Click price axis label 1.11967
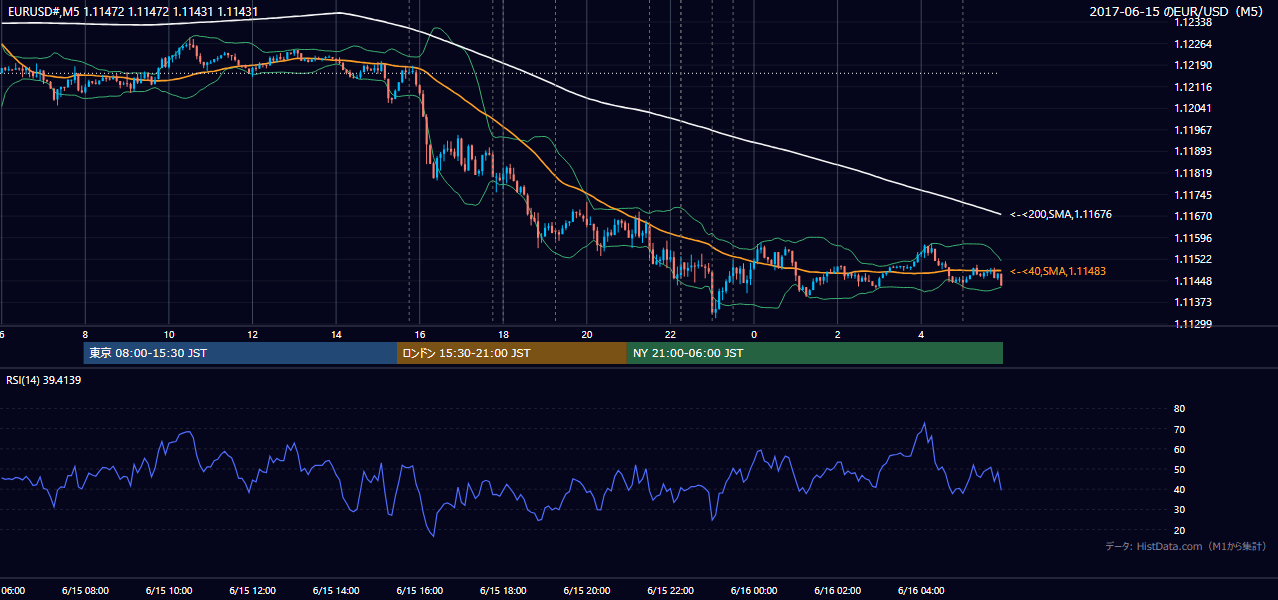The width and height of the screenshot is (1278, 600). (x=1193, y=130)
